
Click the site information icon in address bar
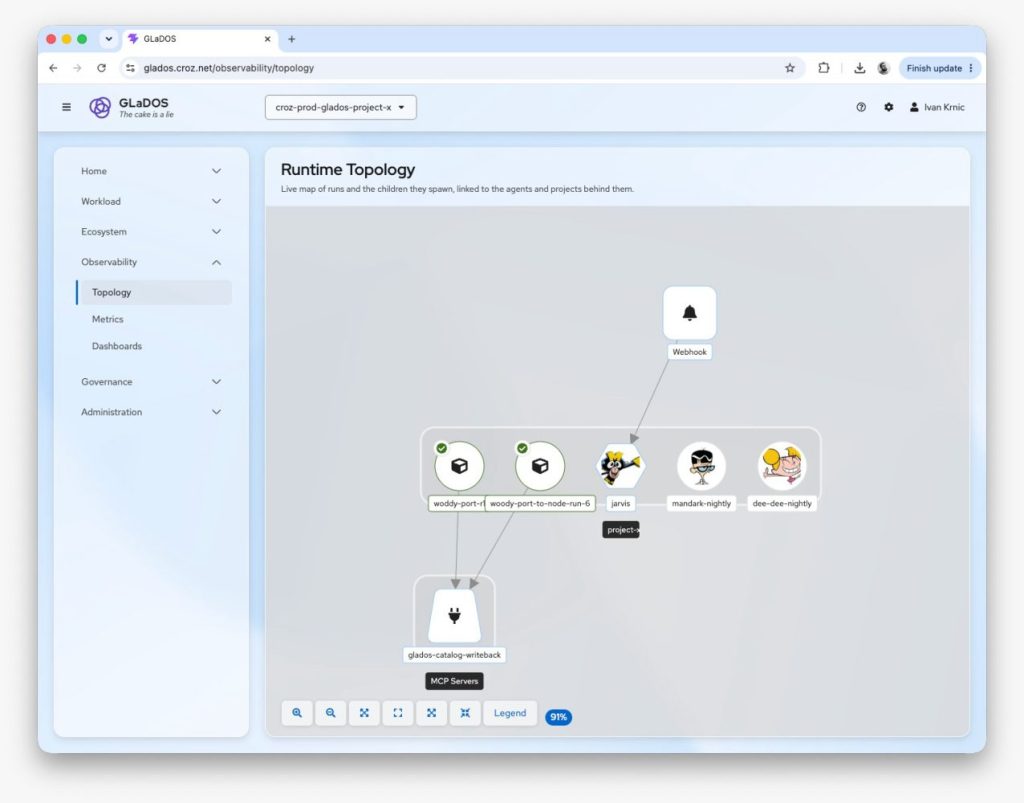[131, 68]
